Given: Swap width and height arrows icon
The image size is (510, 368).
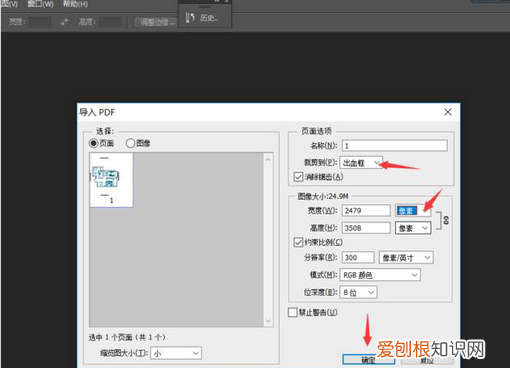Looking at the screenshot, I should [65, 22].
